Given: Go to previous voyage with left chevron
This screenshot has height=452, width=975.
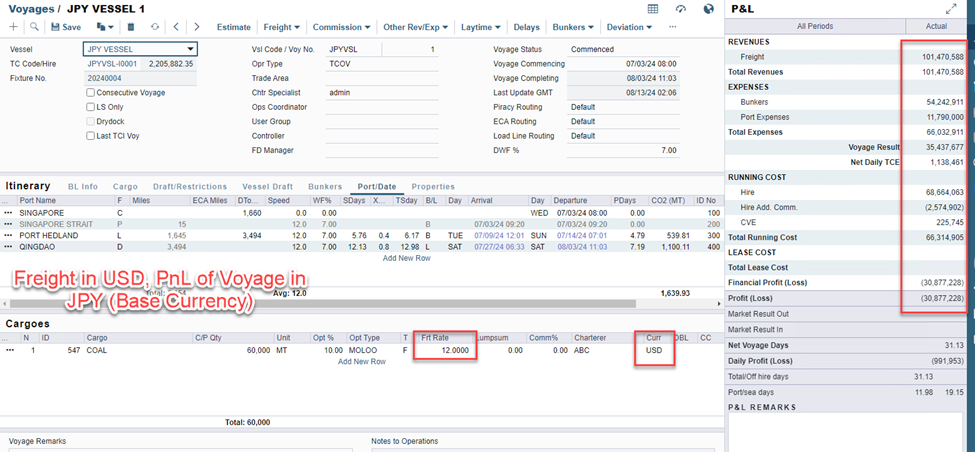Looking at the screenshot, I should point(176,27).
